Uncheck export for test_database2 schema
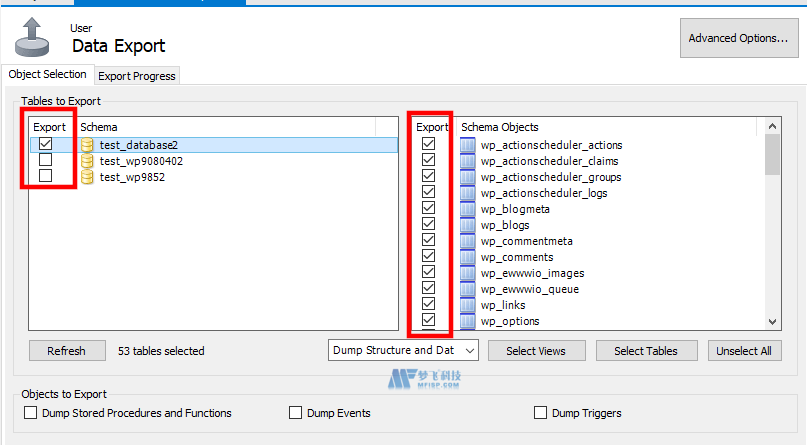Screen dimensions: 807x445 coord(46,144)
